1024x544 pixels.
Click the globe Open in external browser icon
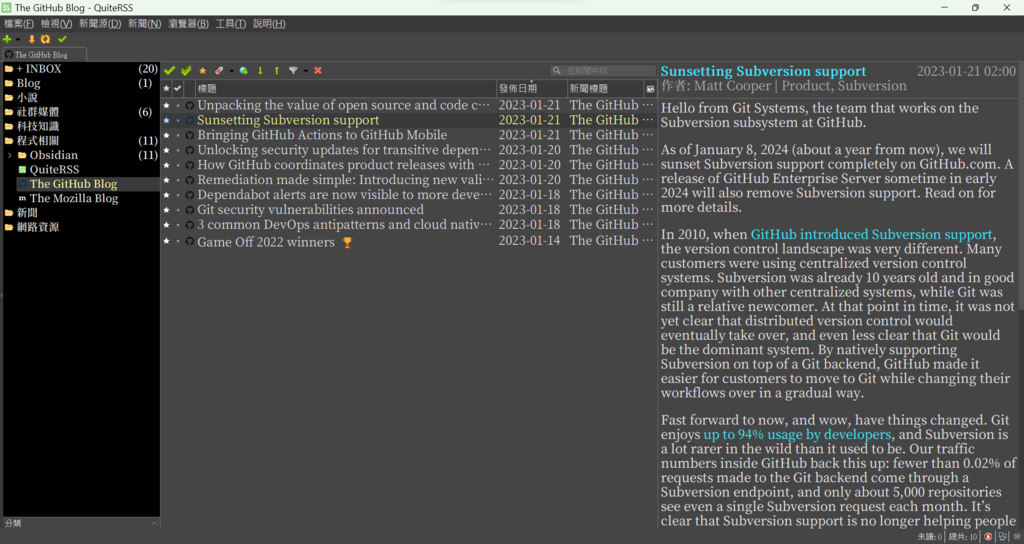[x=244, y=71]
